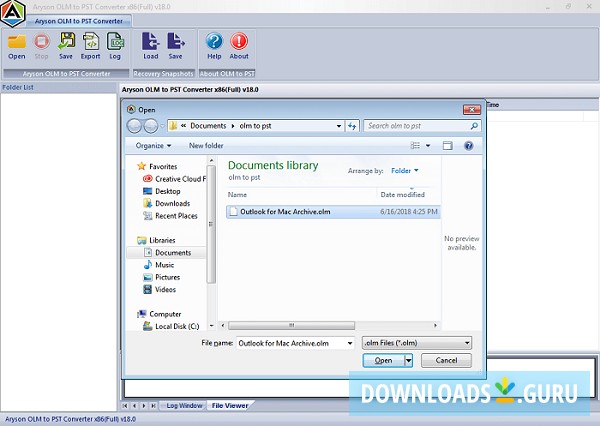Click Load in Recovery Snapshots group
This screenshot has height=426, width=600.
pyautogui.click(x=151, y=41)
